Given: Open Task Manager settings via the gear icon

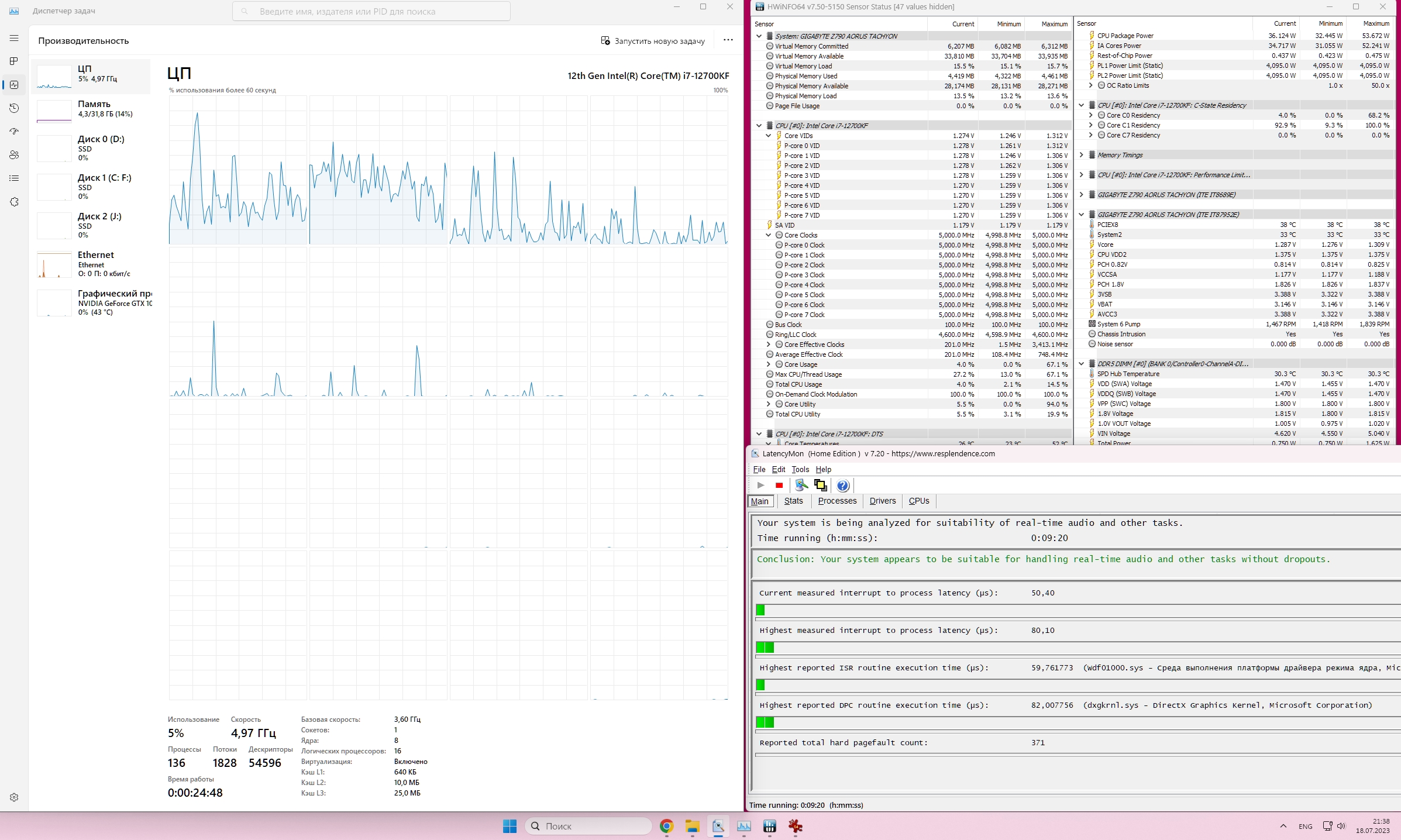Looking at the screenshot, I should click(x=14, y=797).
